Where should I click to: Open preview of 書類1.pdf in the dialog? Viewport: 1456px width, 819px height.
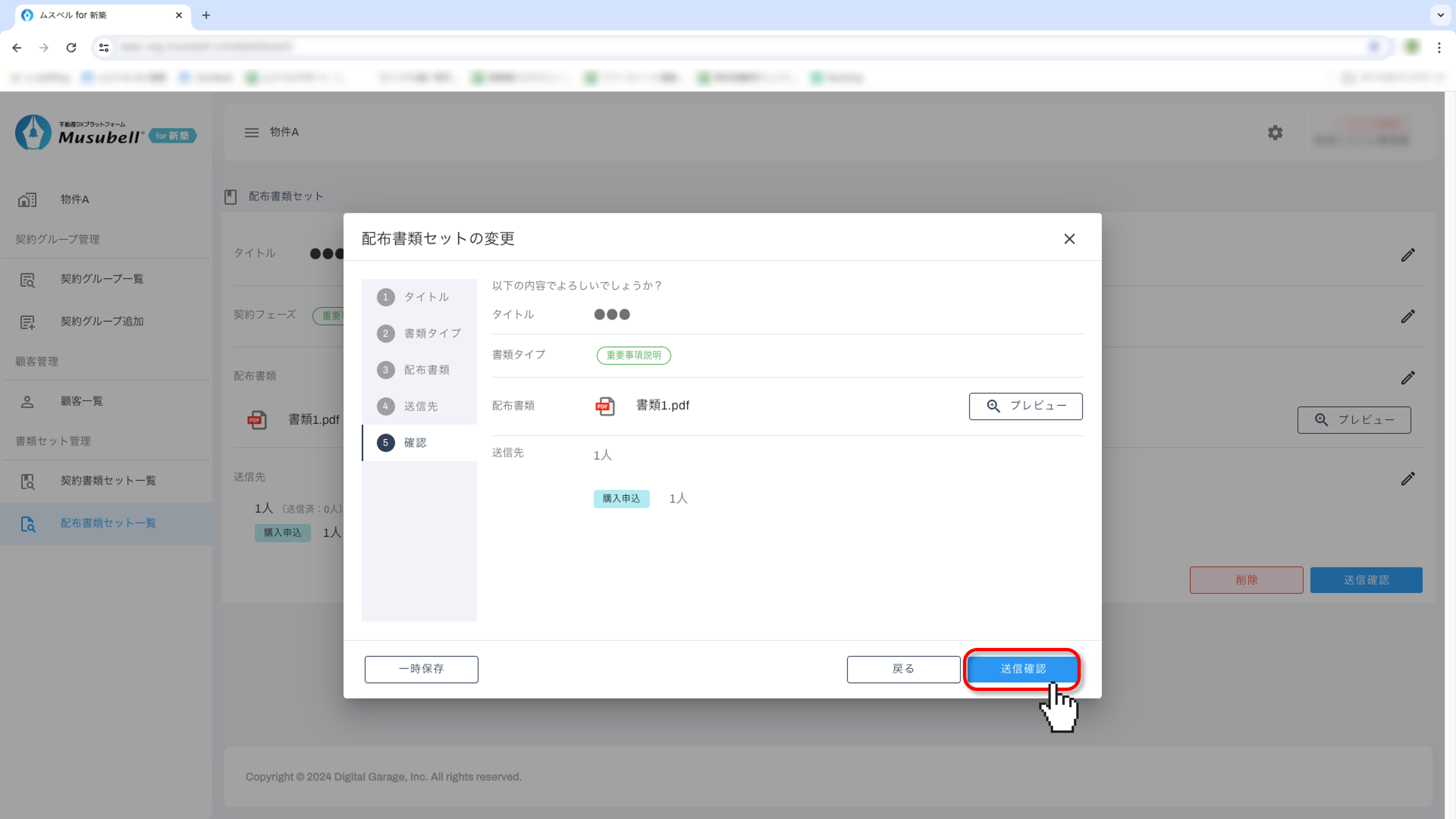[1025, 406]
